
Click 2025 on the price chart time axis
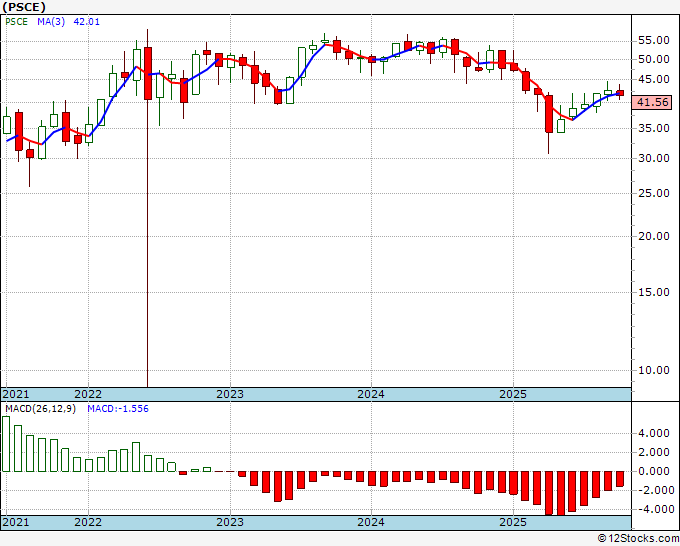point(513,394)
